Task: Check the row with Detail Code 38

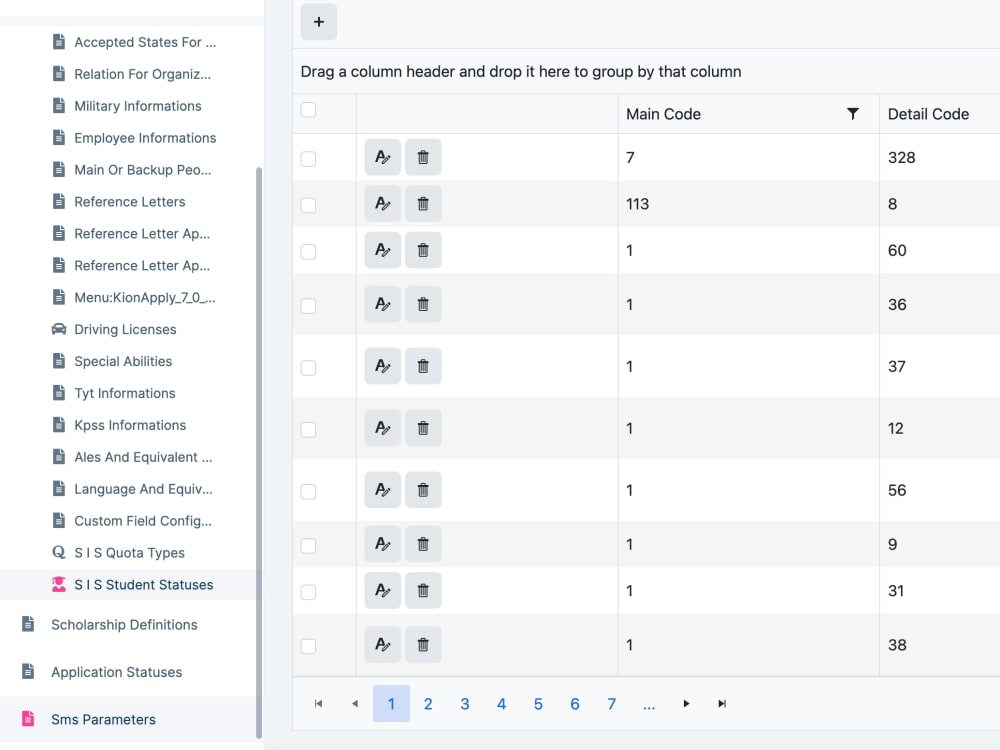Action: (x=309, y=647)
